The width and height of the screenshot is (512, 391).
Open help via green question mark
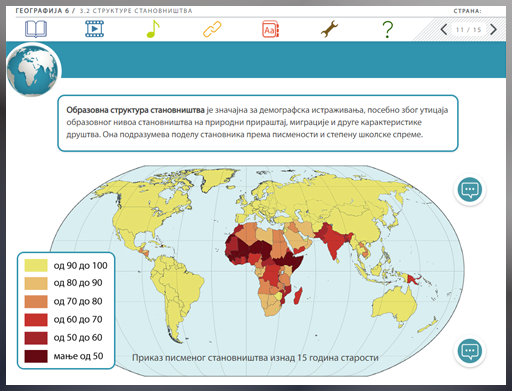pos(388,29)
